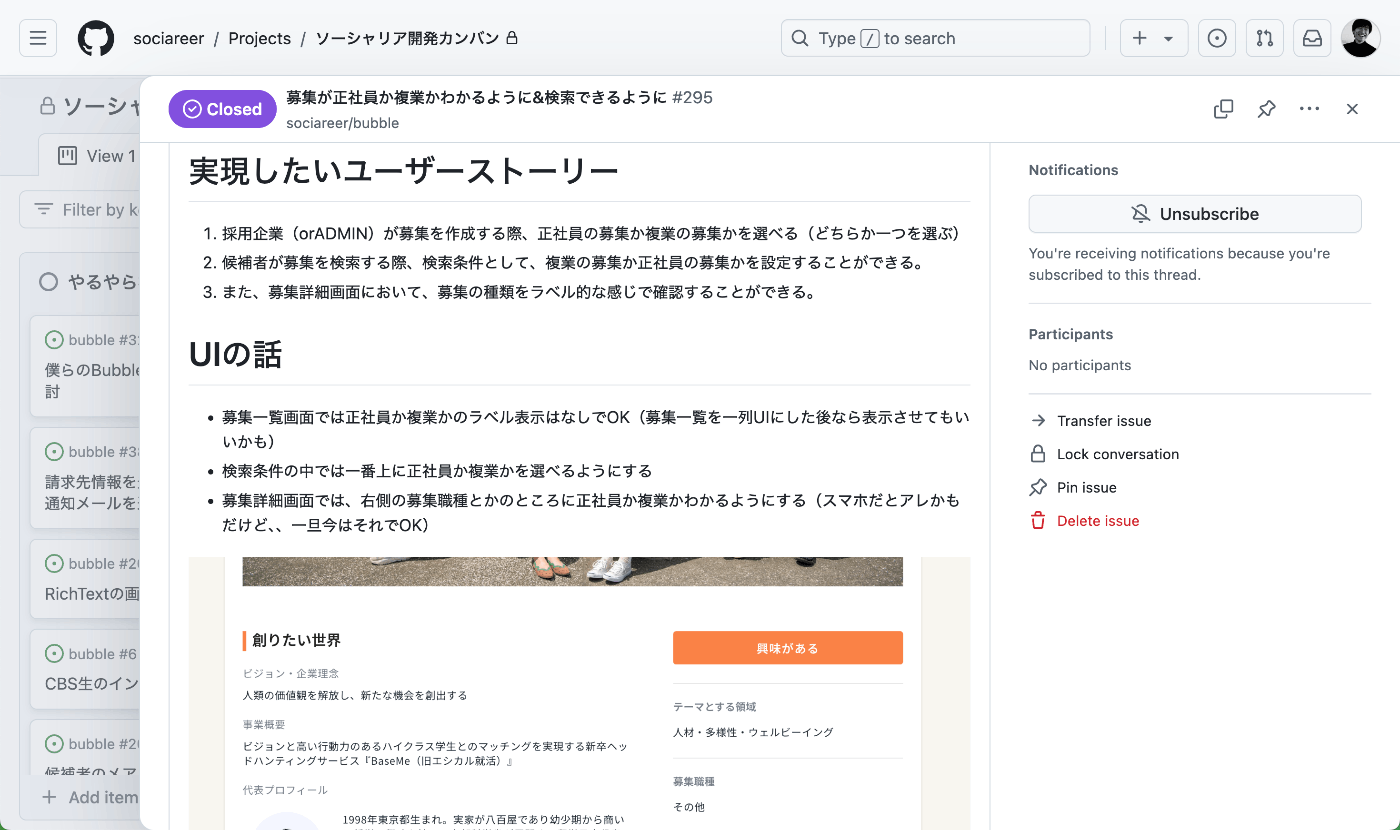This screenshot has height=830, width=1400.
Task: Open the RichTextの画 card
Action: pos(85,579)
